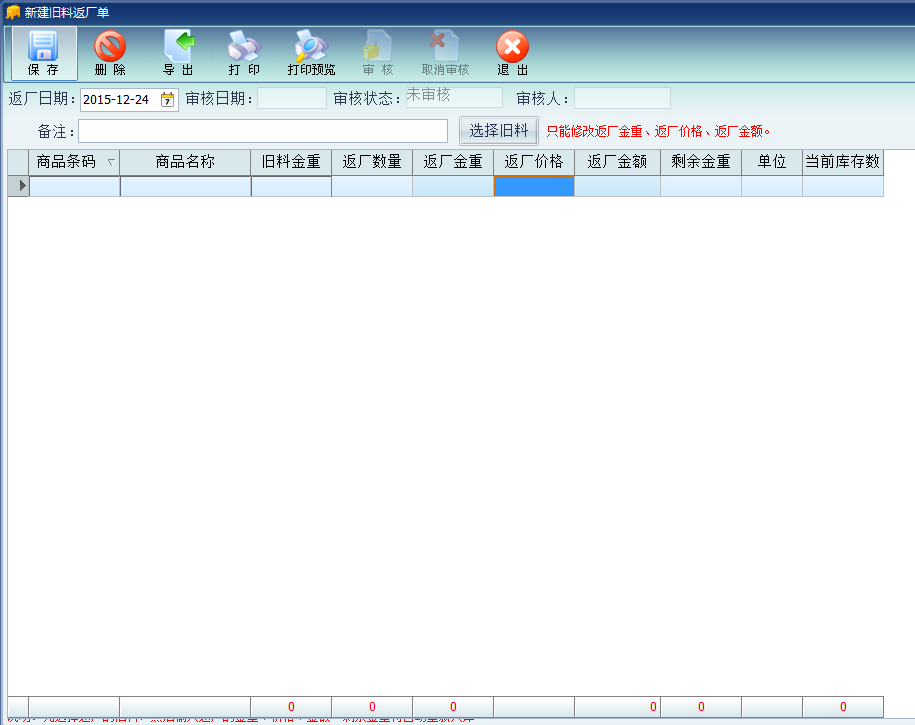This screenshot has width=915, height=725.
Task: Click the 商品名称 column header
Action: pyautogui.click(x=185, y=162)
